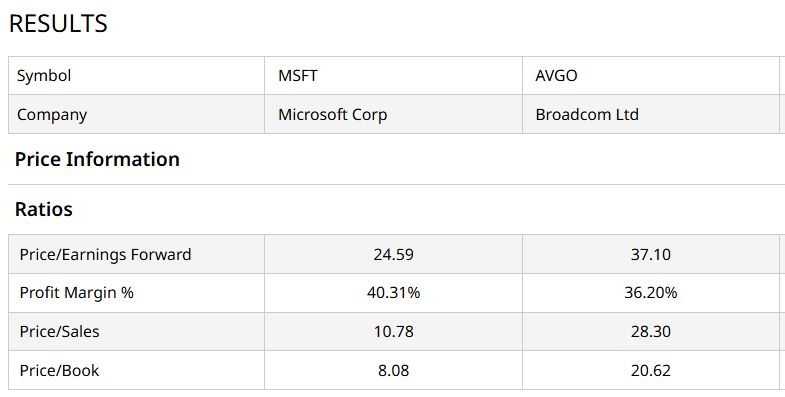Click the Price/Sales row label
Screen dimensions: 785x397
point(59,331)
